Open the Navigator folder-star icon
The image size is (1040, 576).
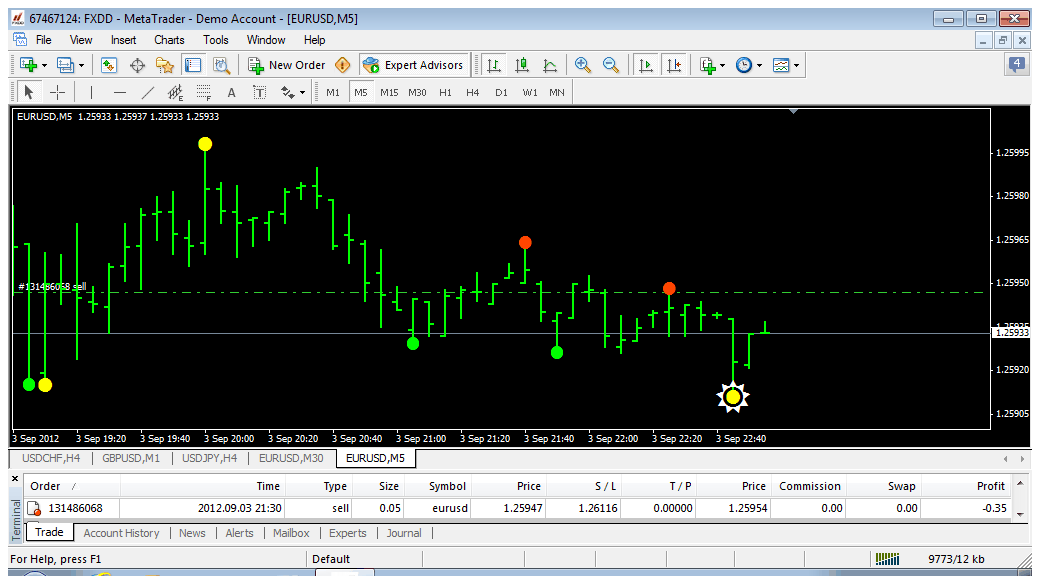pyautogui.click(x=164, y=65)
